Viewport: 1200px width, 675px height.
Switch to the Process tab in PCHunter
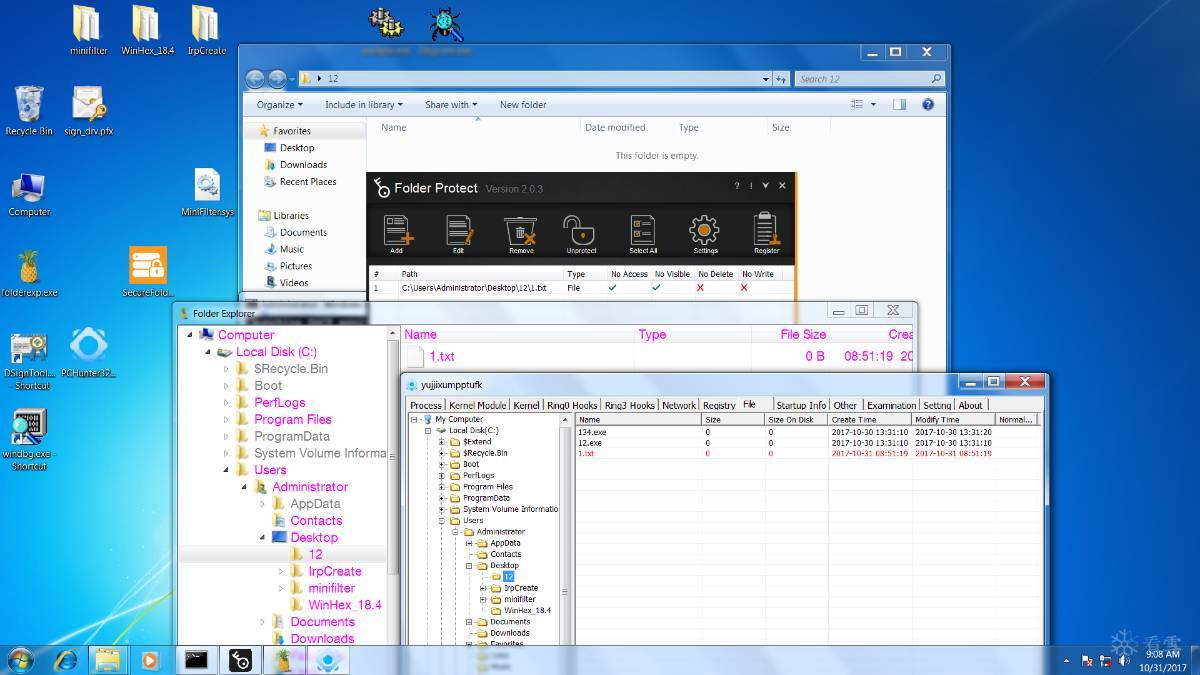click(x=426, y=405)
